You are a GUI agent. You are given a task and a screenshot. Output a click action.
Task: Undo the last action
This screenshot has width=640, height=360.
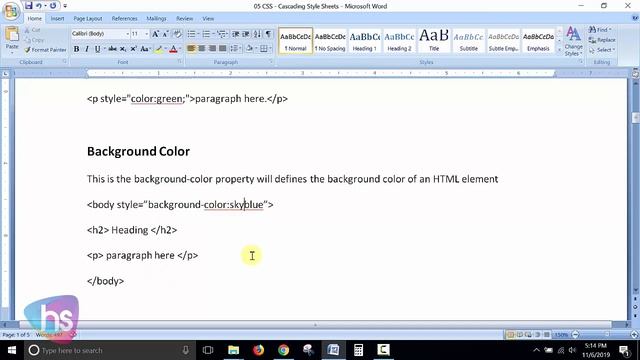tap(39, 6)
